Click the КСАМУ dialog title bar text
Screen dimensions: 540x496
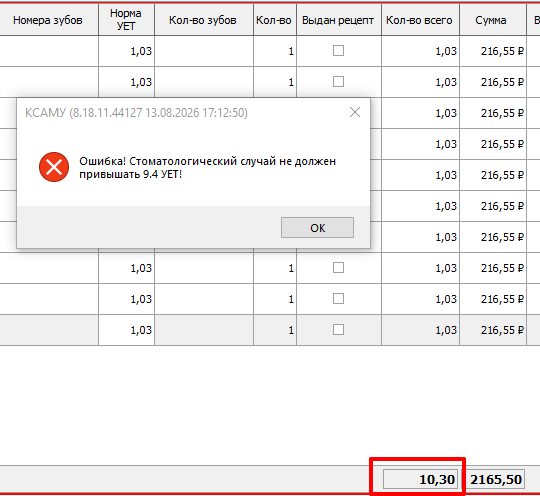136,113
